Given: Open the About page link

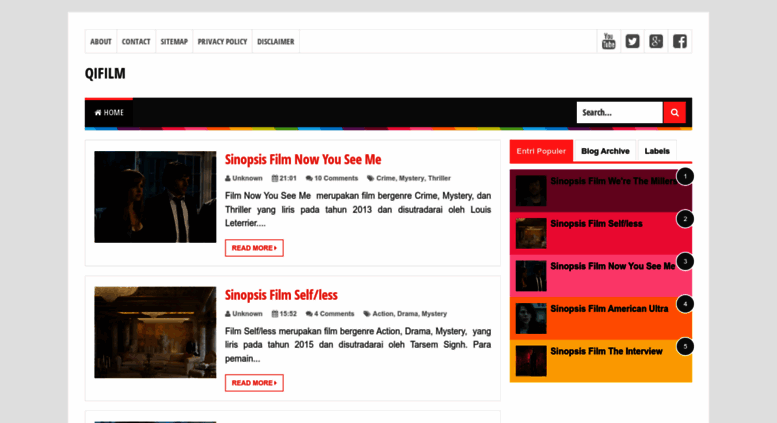Looking at the screenshot, I should pos(101,42).
